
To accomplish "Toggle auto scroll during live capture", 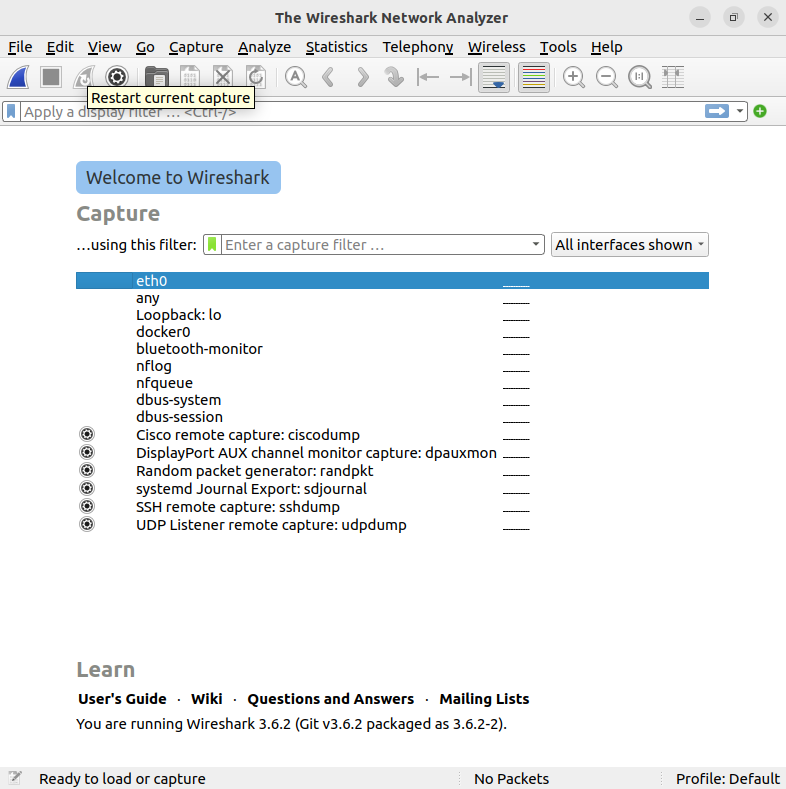I will pyautogui.click(x=494, y=77).
